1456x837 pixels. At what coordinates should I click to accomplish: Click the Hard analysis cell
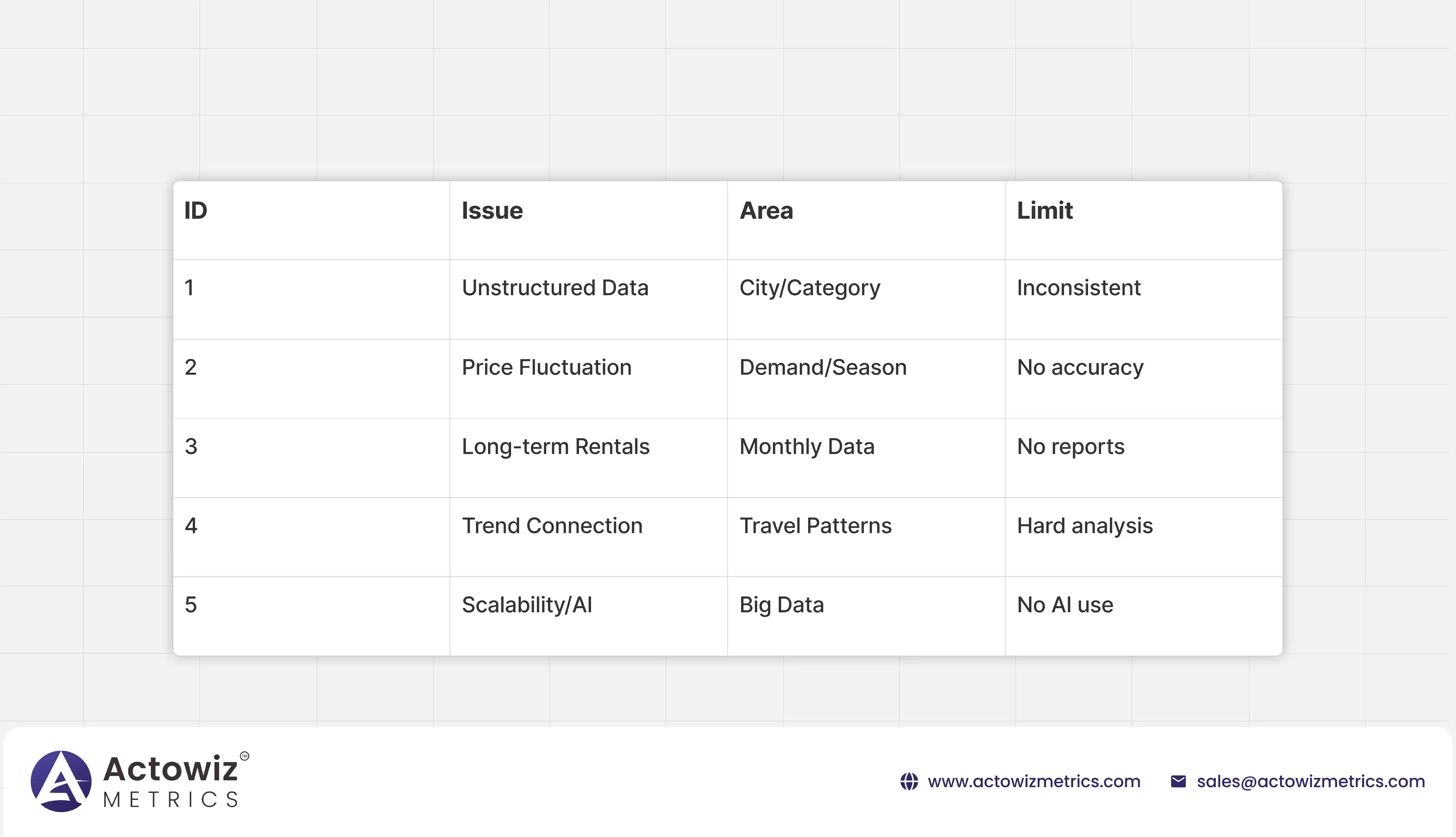(1085, 526)
